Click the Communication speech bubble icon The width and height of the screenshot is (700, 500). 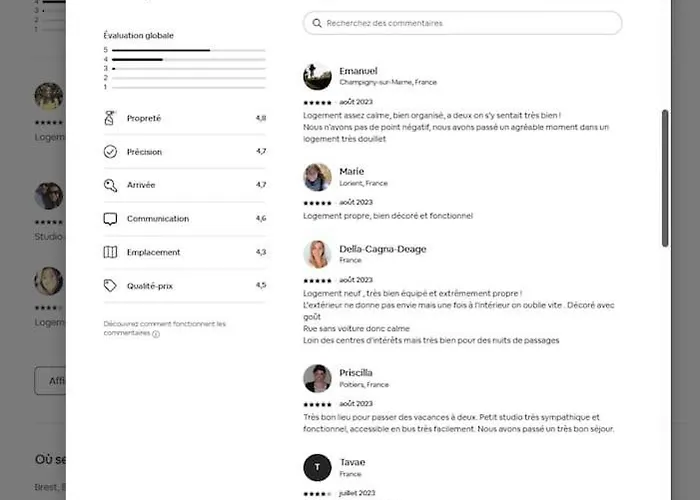click(110, 219)
